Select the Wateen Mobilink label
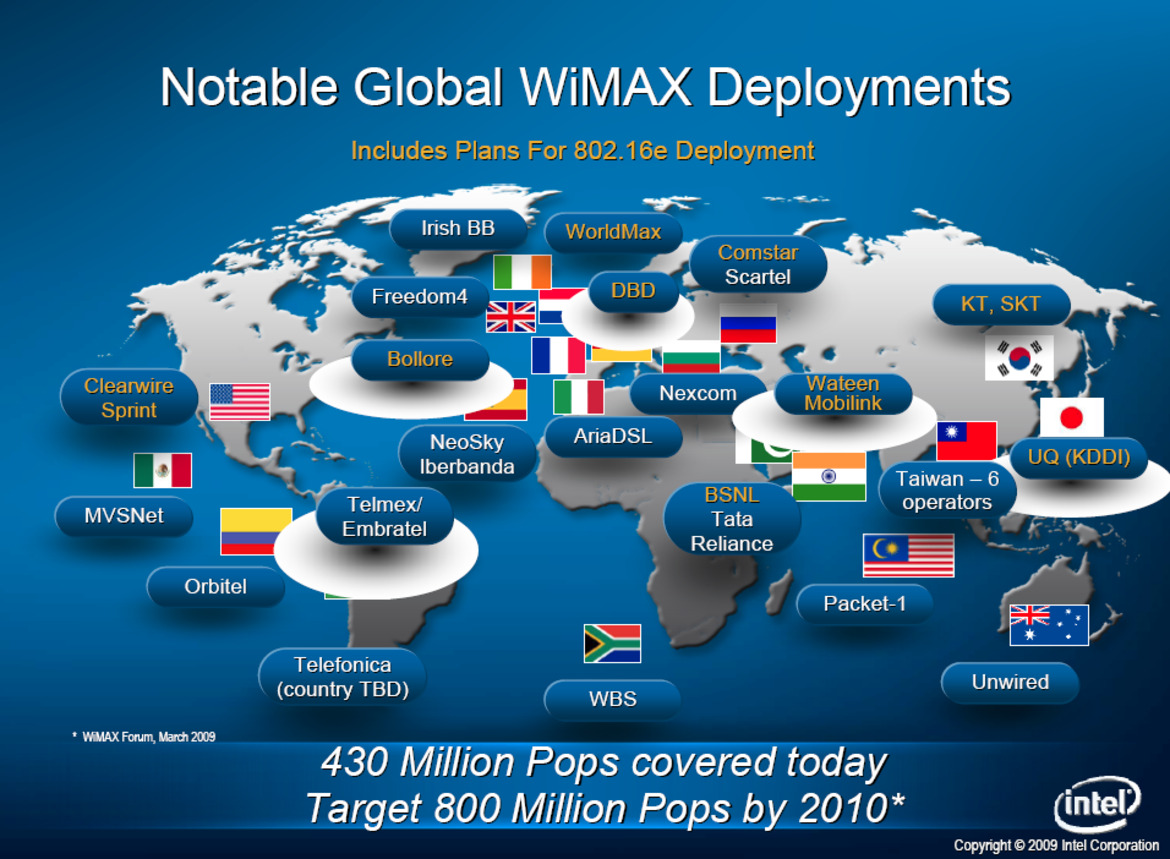The image size is (1170, 859). coord(843,393)
